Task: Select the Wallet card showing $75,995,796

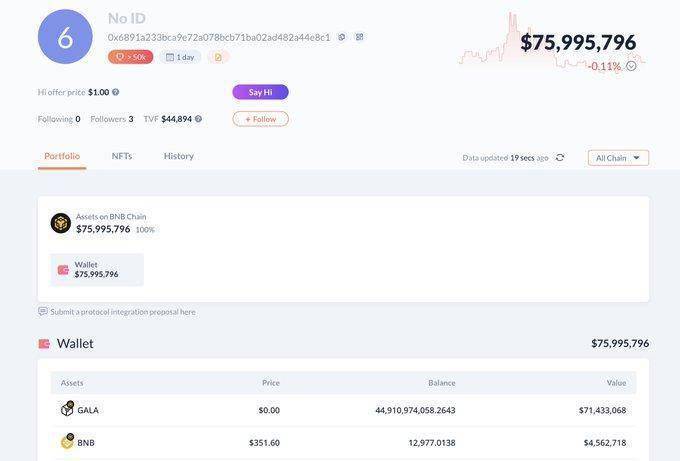Action: [x=96, y=269]
